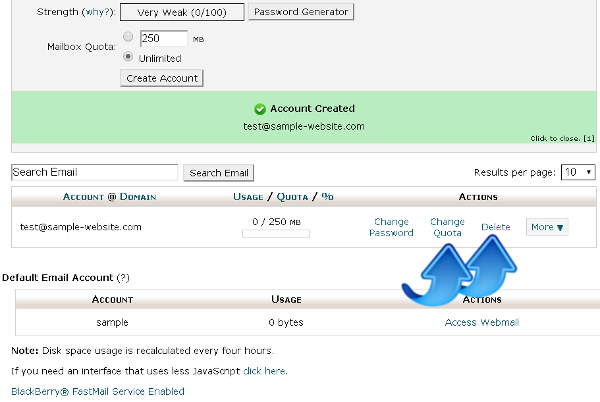Open the Results per page dropdown

(x=578, y=172)
